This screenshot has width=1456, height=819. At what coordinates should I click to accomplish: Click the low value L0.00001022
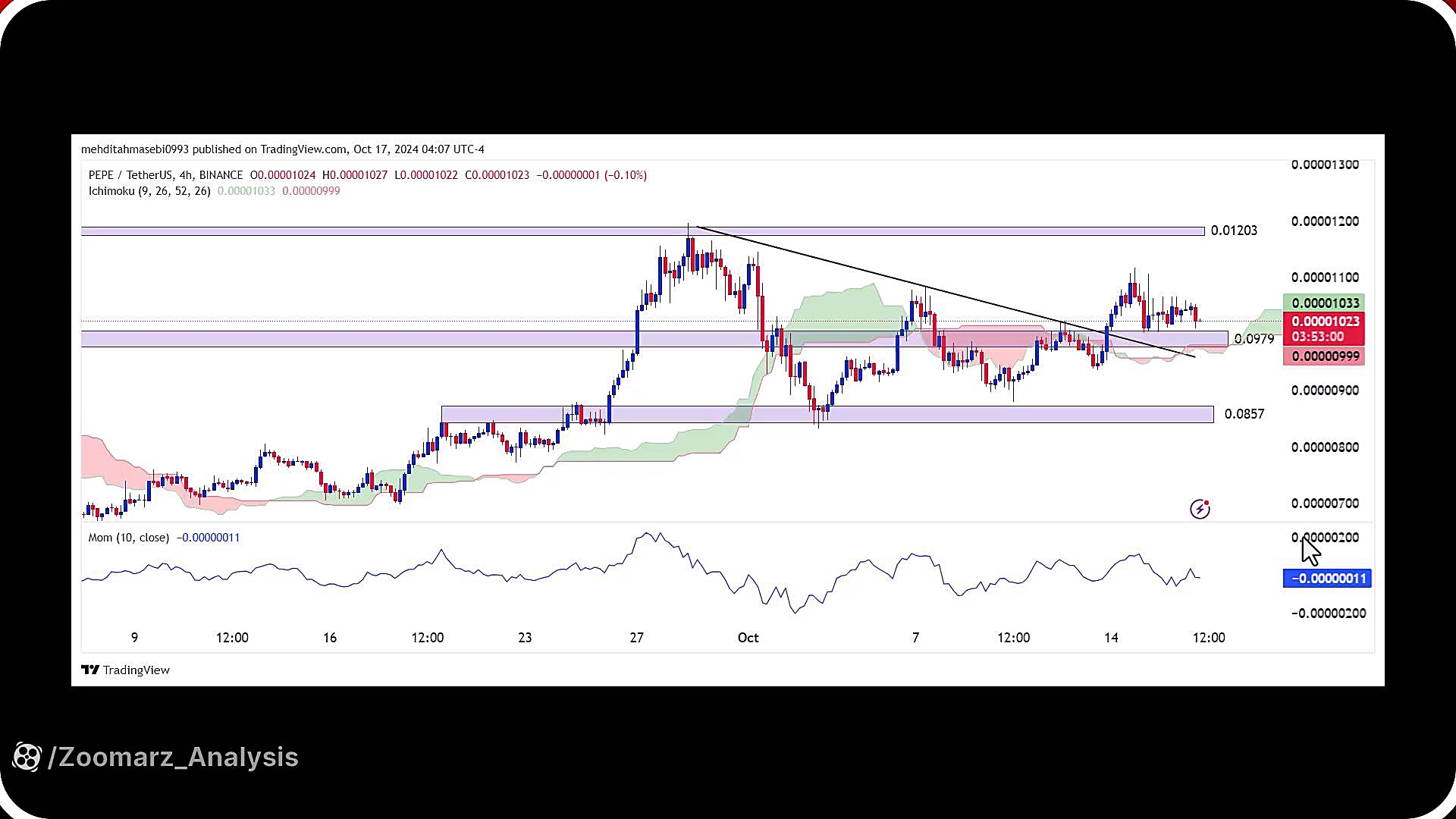pos(426,175)
